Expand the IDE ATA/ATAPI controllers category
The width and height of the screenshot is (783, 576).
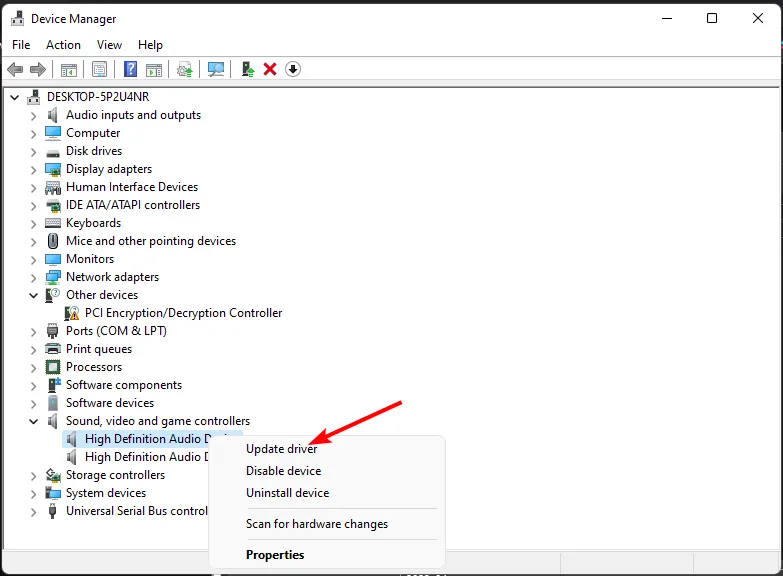(33, 206)
